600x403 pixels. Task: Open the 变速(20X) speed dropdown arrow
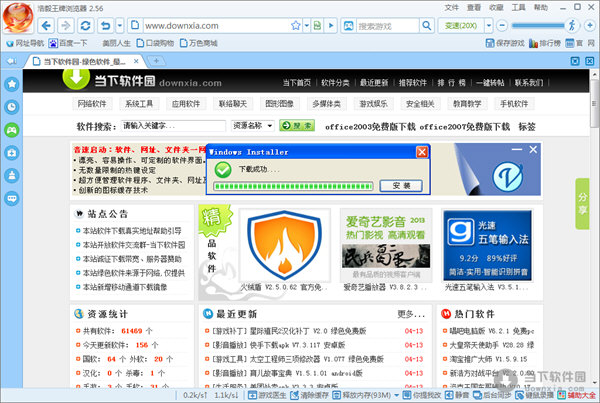coord(489,26)
